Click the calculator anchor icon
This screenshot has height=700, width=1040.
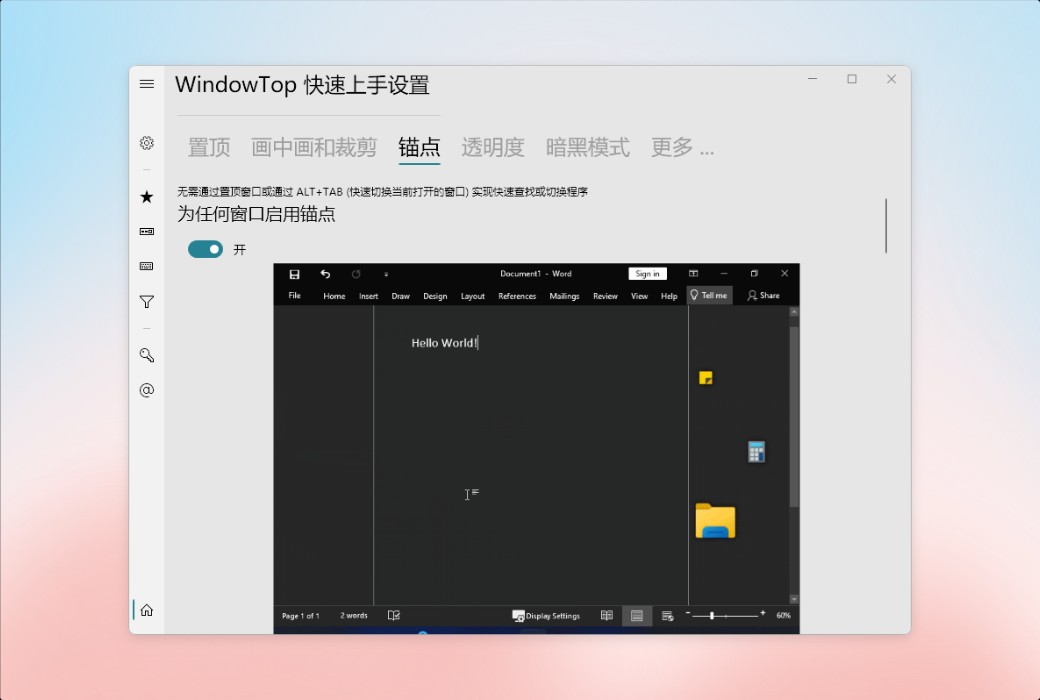(756, 452)
